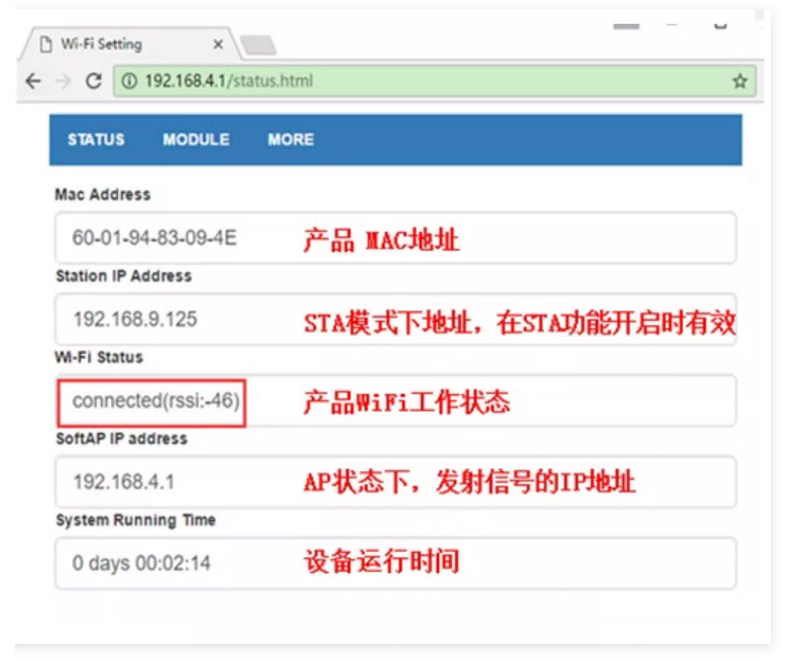790x659 pixels.
Task: Click the System Running Time field
Action: coord(396,563)
